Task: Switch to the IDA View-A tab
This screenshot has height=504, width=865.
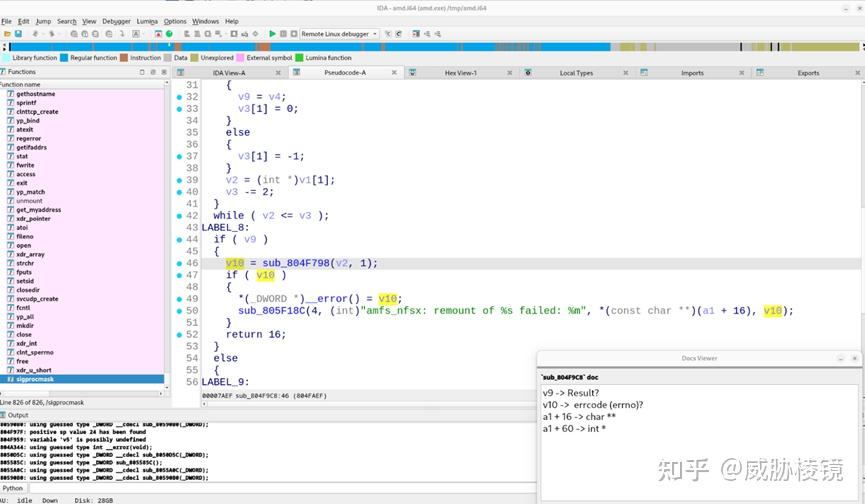Action: (229, 73)
